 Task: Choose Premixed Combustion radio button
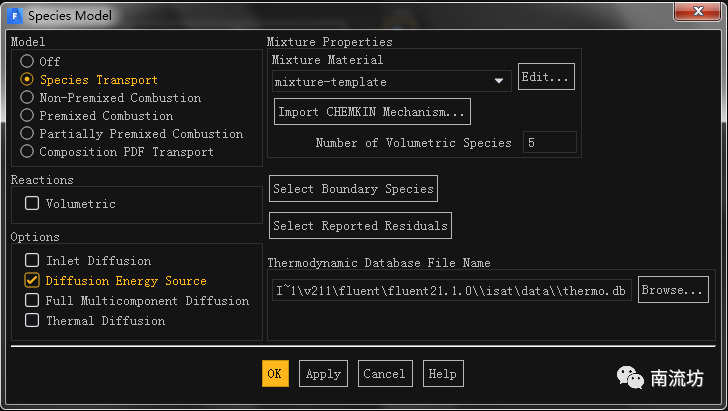click(27, 116)
